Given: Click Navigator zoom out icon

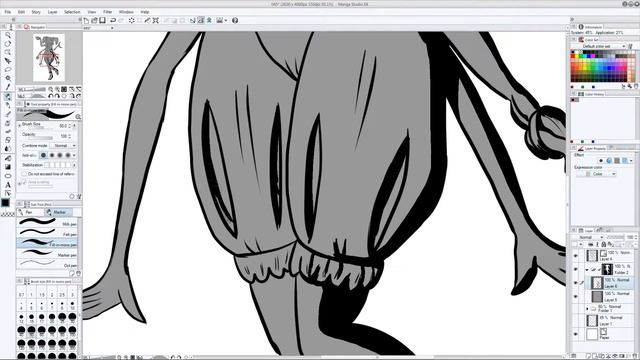Looking at the screenshot, I should [51, 89].
